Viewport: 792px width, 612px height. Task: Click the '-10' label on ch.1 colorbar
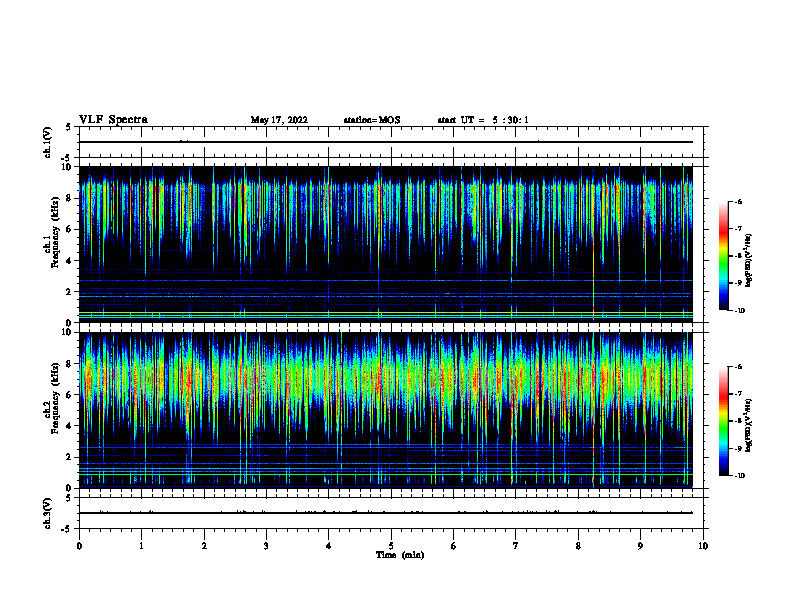(740, 311)
